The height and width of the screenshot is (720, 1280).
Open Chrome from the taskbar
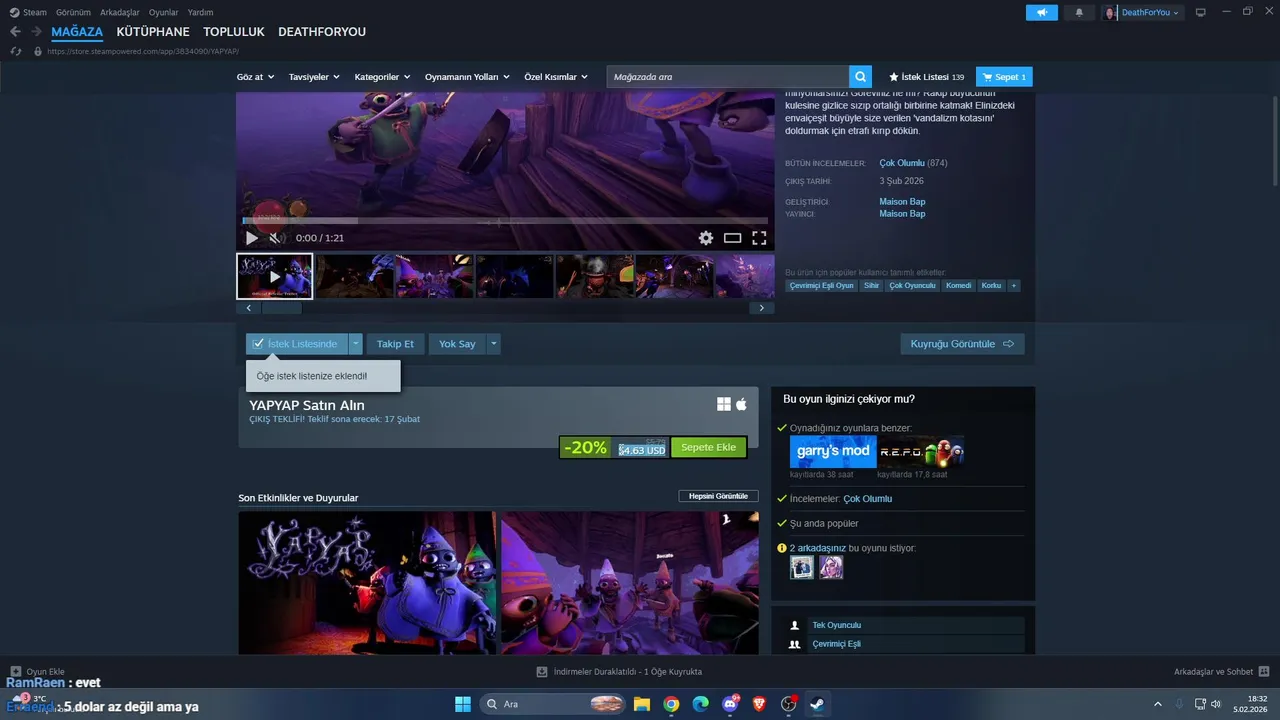pos(671,704)
